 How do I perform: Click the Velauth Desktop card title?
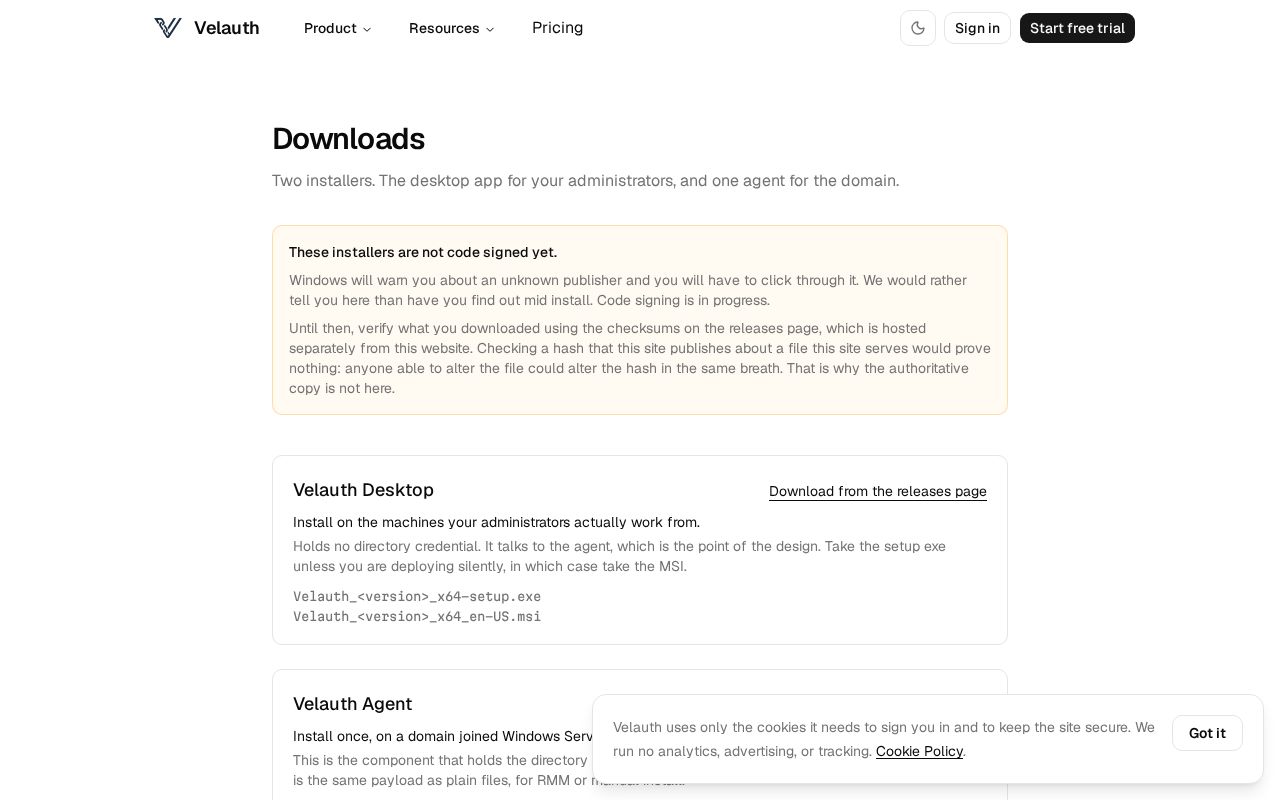point(363,490)
